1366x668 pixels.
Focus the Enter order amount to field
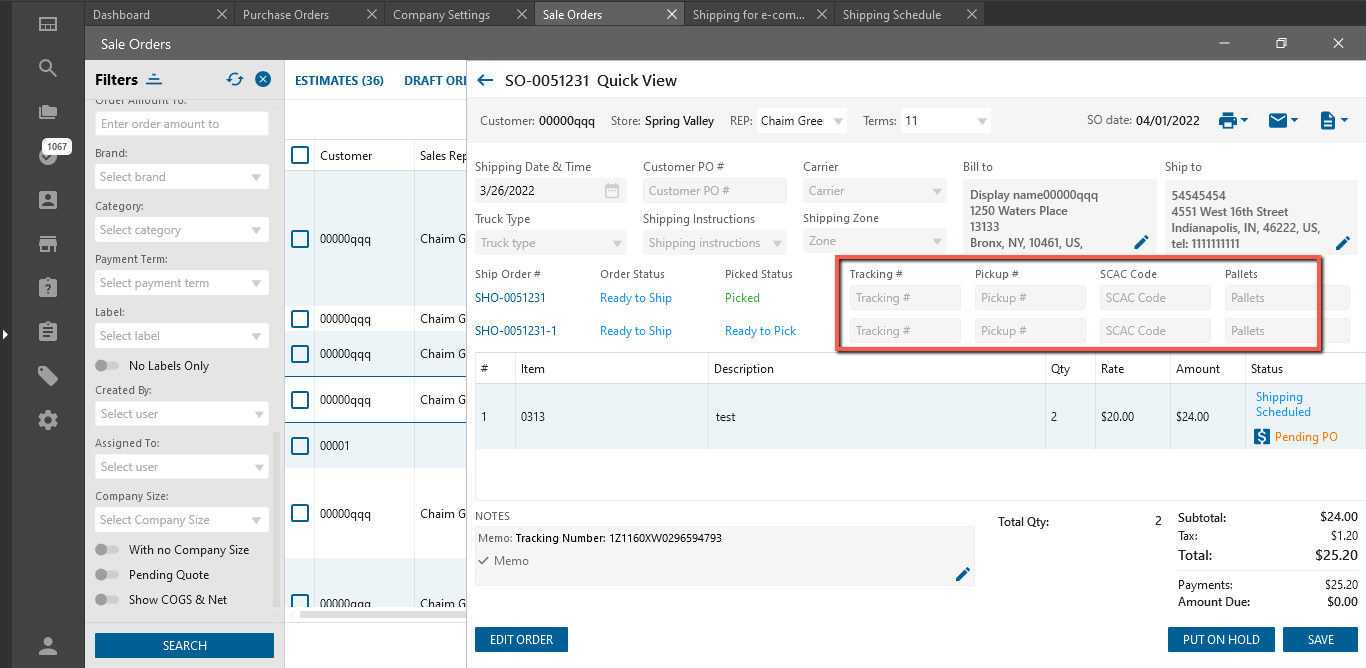pos(182,124)
